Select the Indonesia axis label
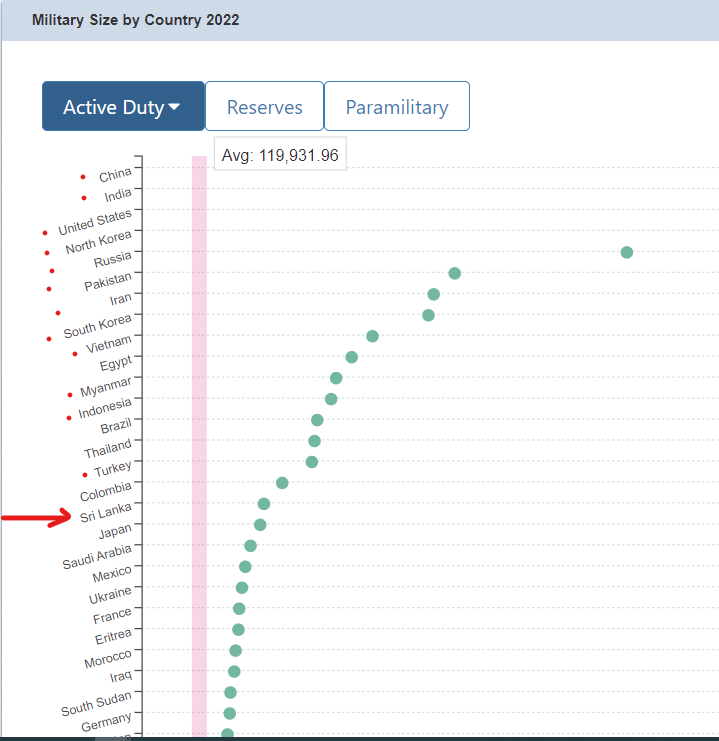 [x=104, y=408]
